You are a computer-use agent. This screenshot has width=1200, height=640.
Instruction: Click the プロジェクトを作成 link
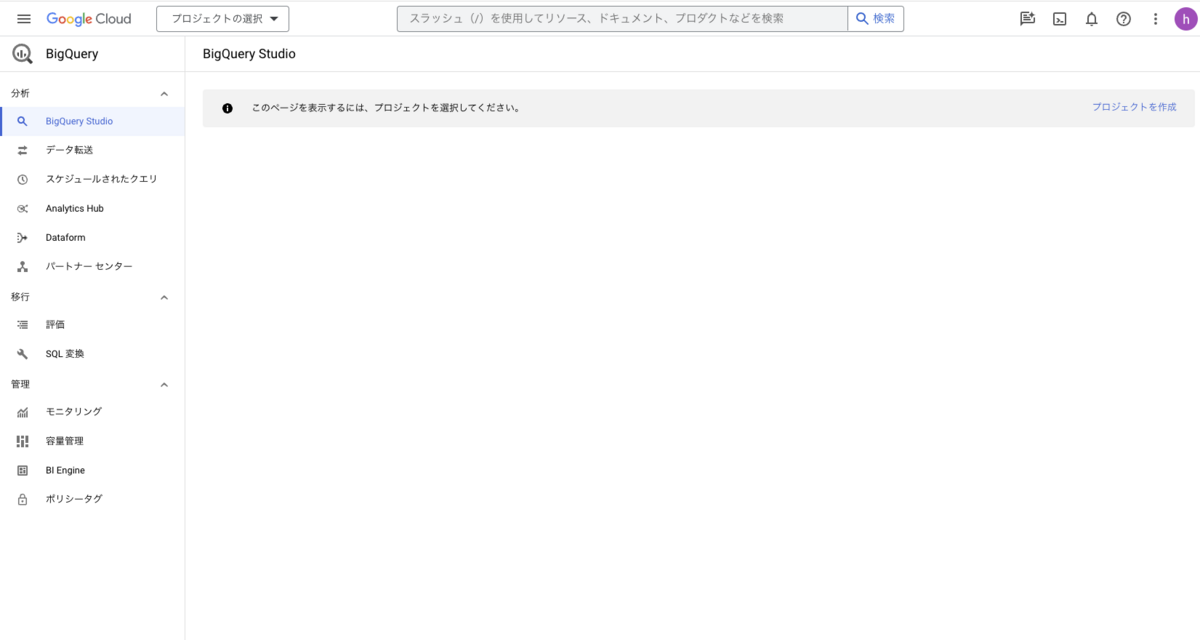[x=1134, y=107]
